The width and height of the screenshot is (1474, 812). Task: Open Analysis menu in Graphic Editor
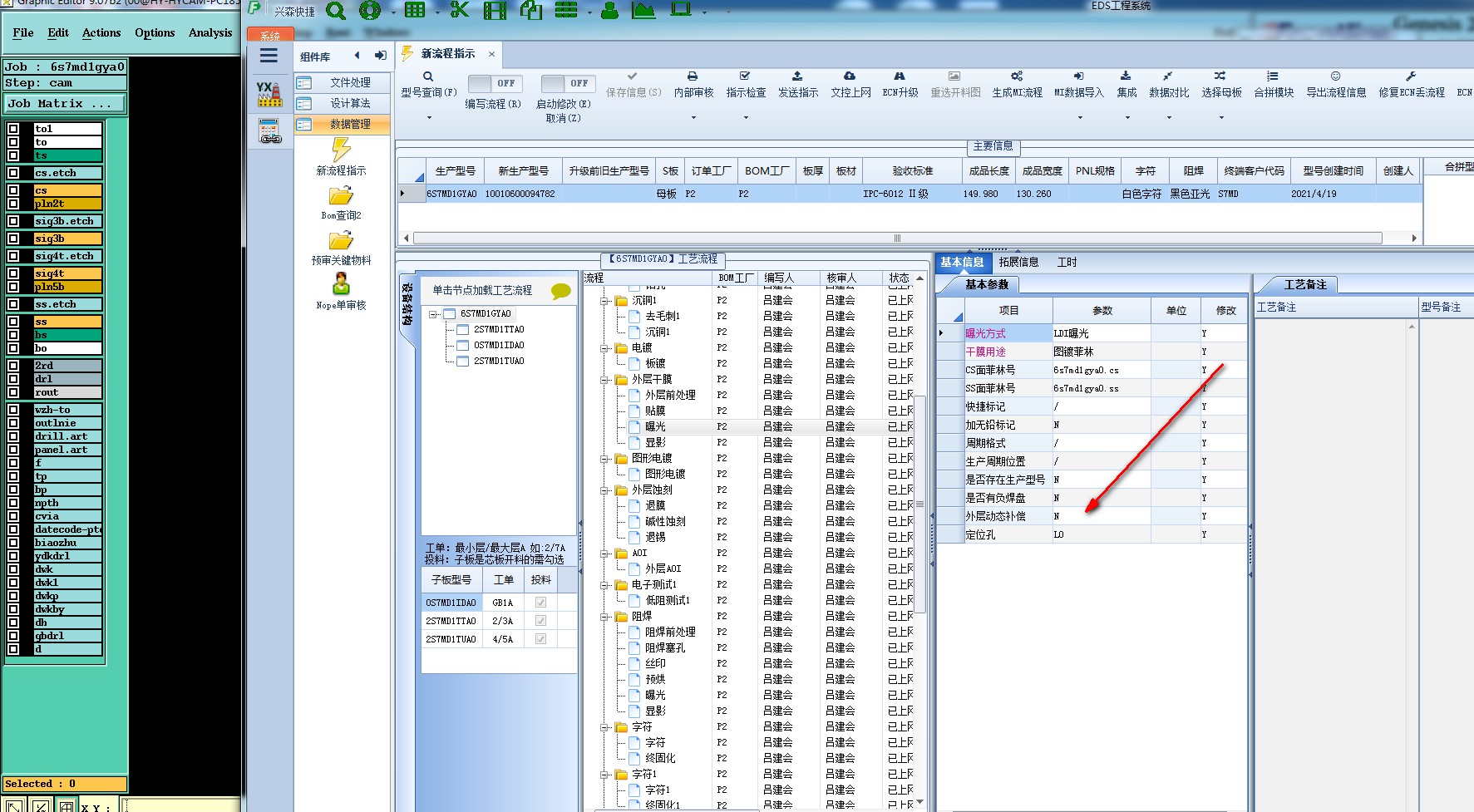tap(210, 32)
